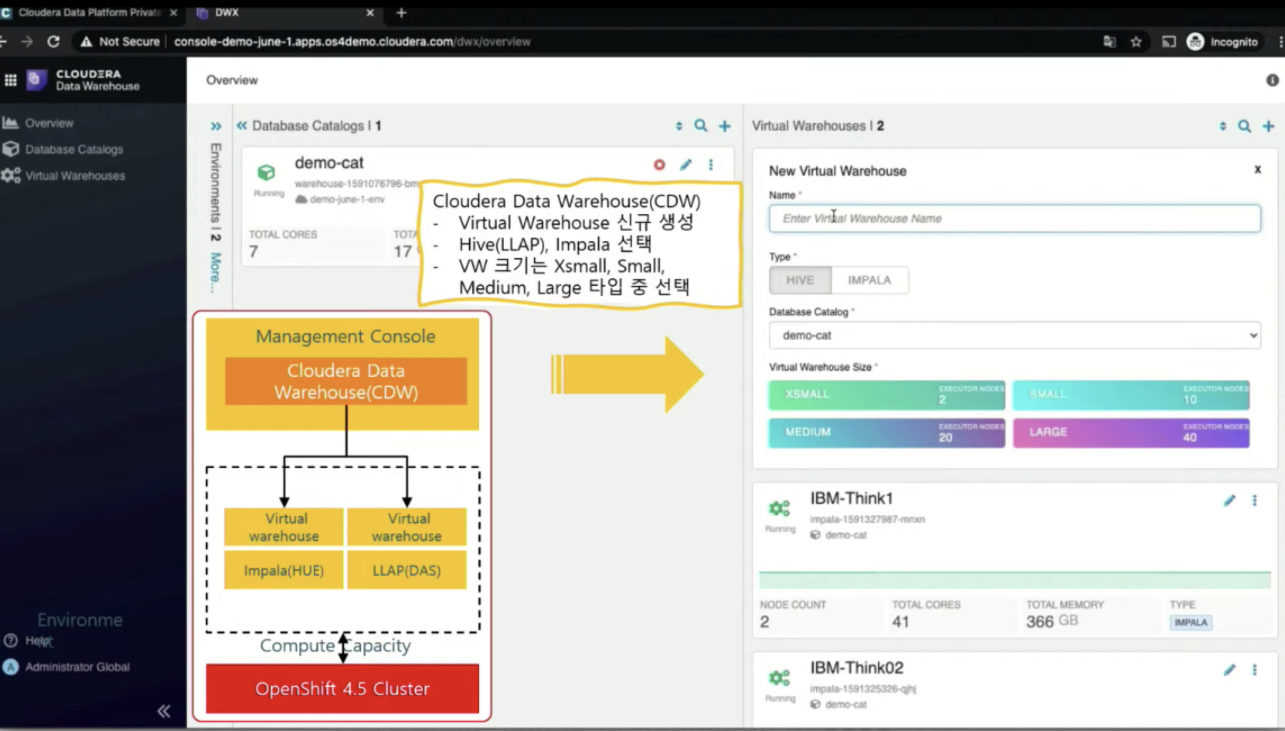Reload the page
Image resolution: width=1285 pixels, height=731 pixels.
pos(53,42)
